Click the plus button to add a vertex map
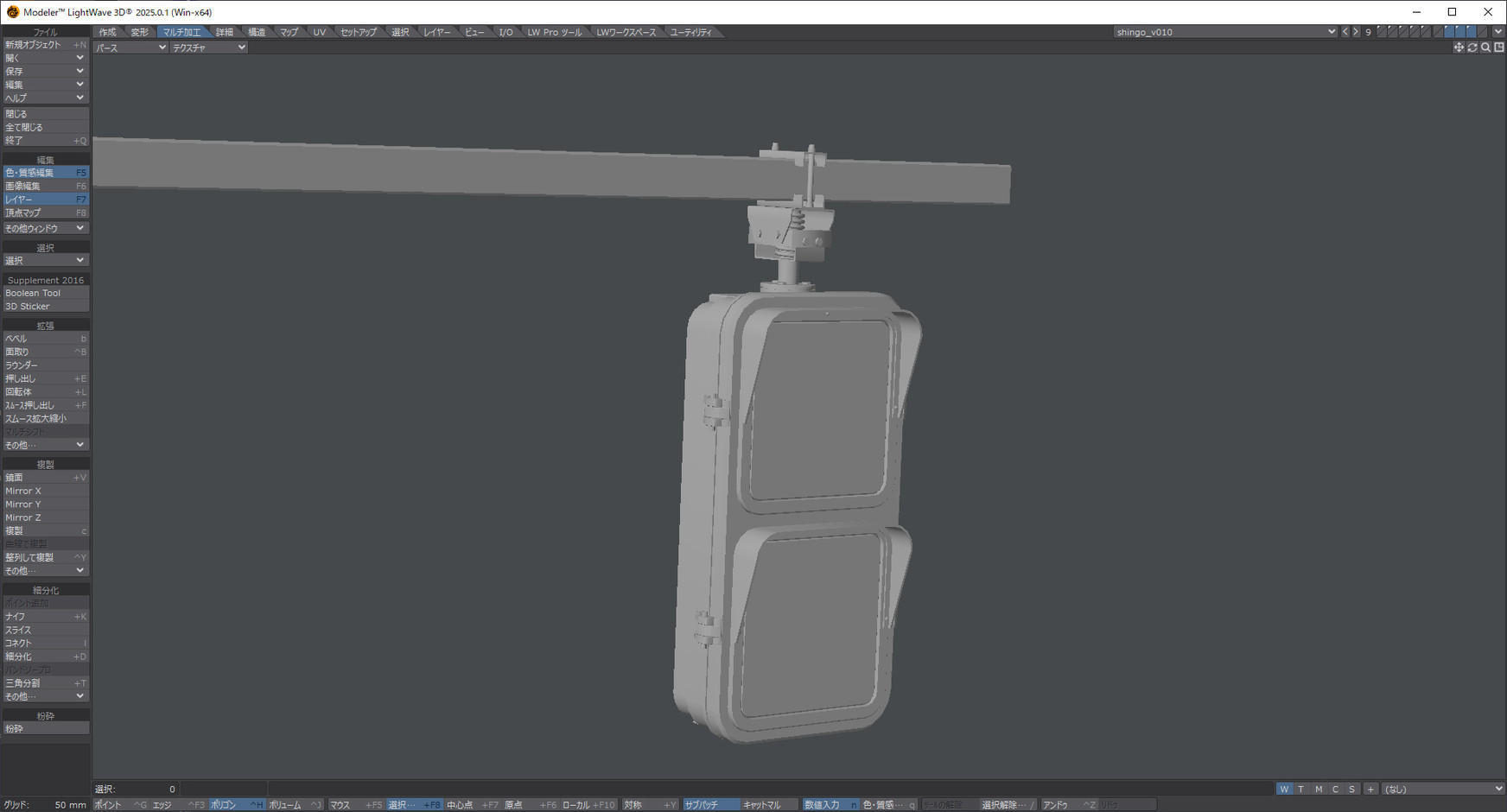 (x=1370, y=789)
